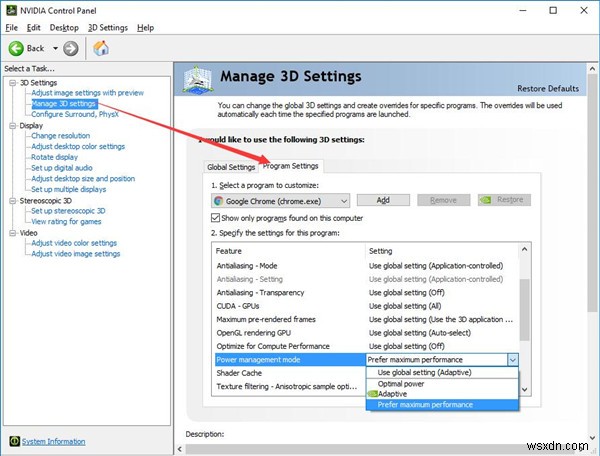Choose Prefer maximum performance option
The height and width of the screenshot is (456, 600).
pyautogui.click(x=442, y=405)
